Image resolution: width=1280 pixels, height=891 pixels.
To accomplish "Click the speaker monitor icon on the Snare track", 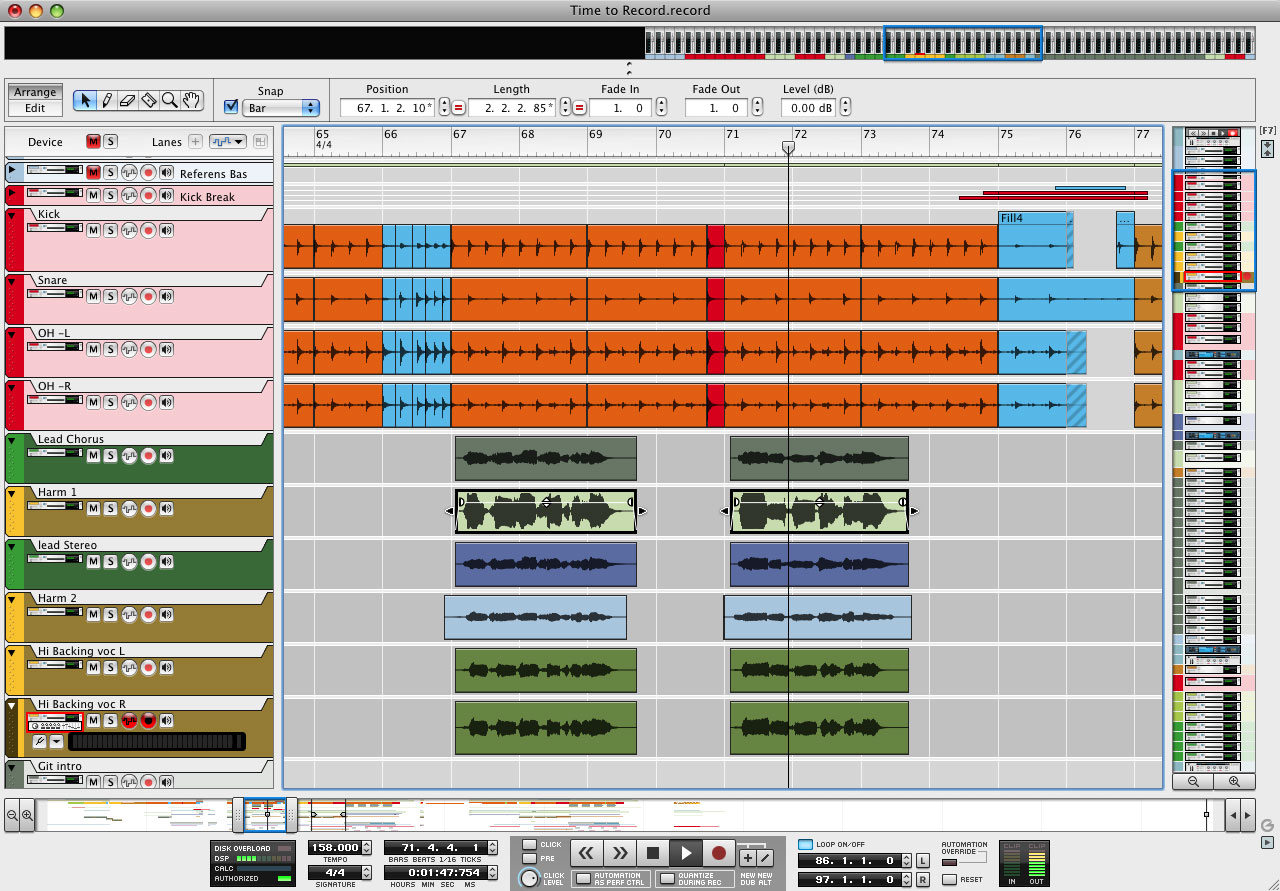I will click(x=166, y=296).
